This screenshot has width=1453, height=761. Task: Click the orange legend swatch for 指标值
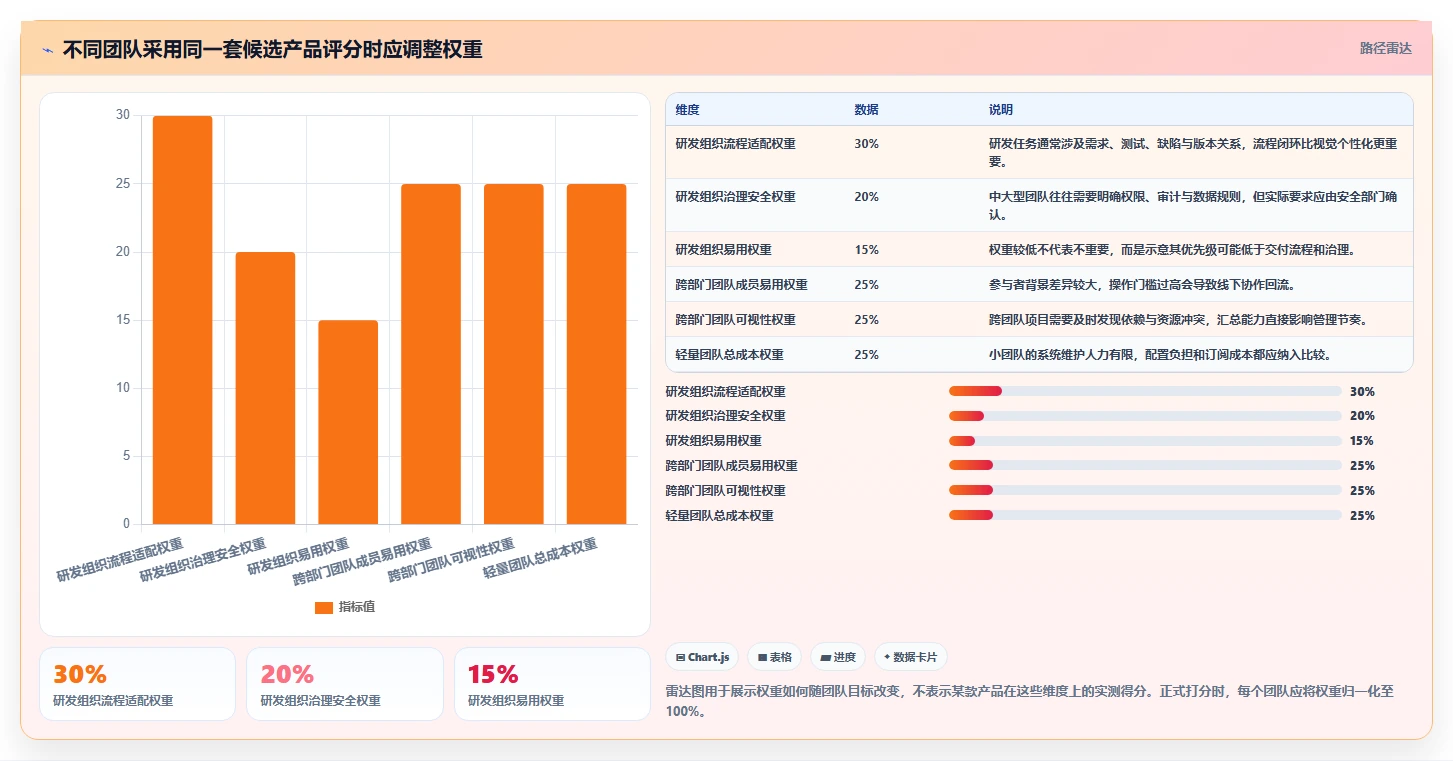pos(324,607)
